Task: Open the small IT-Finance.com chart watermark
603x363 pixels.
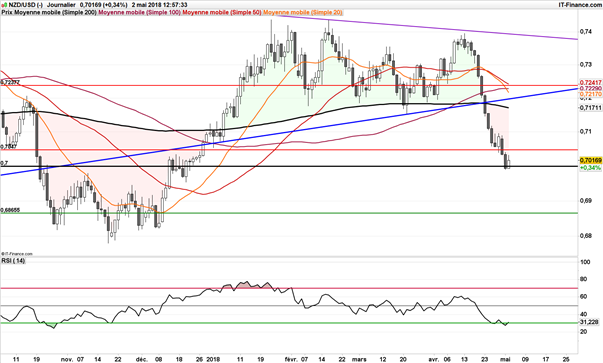Action: tap(17, 254)
